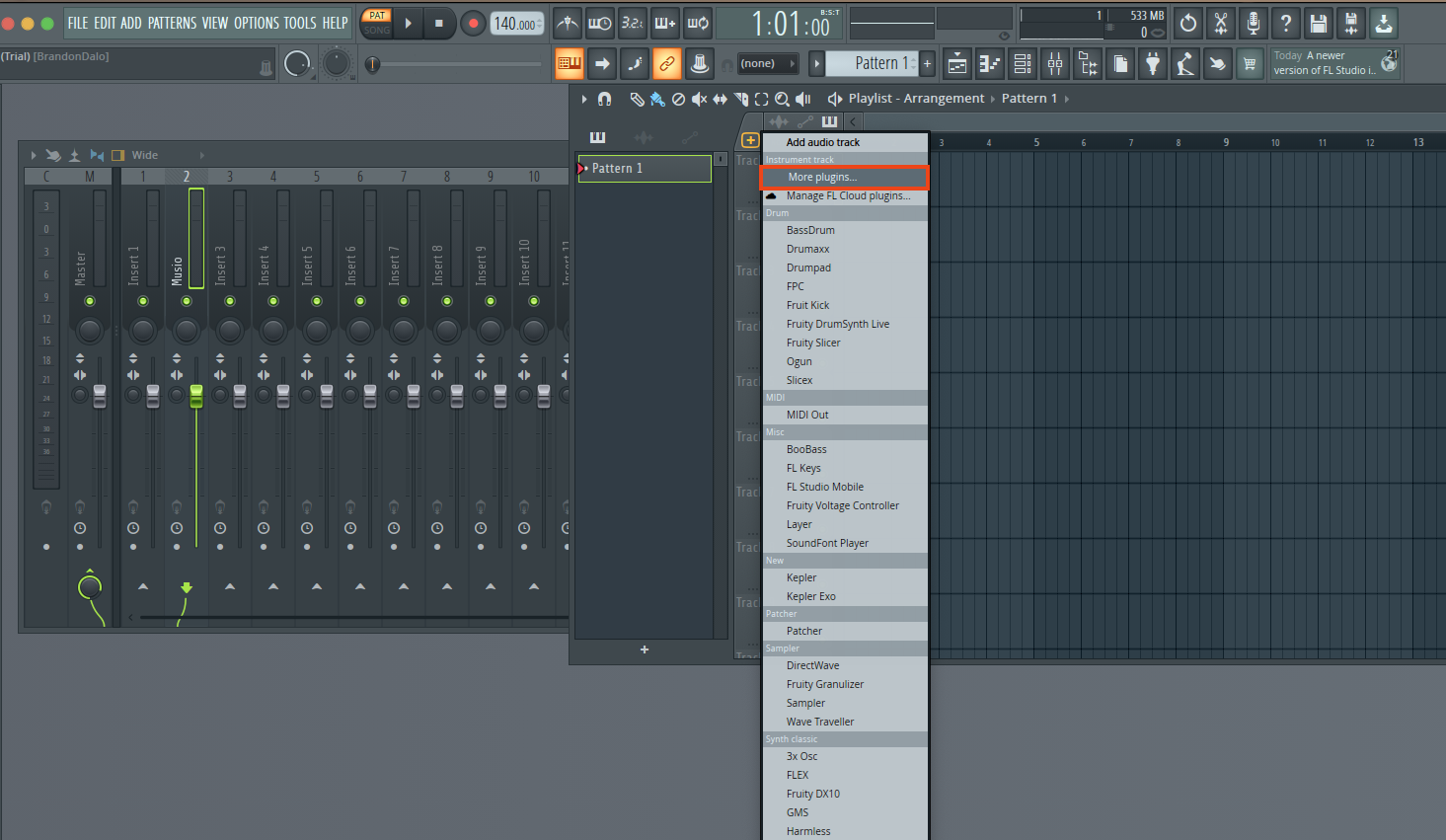Select the Draw pencil tool in playlist
The height and width of the screenshot is (840, 1446).
(x=637, y=99)
